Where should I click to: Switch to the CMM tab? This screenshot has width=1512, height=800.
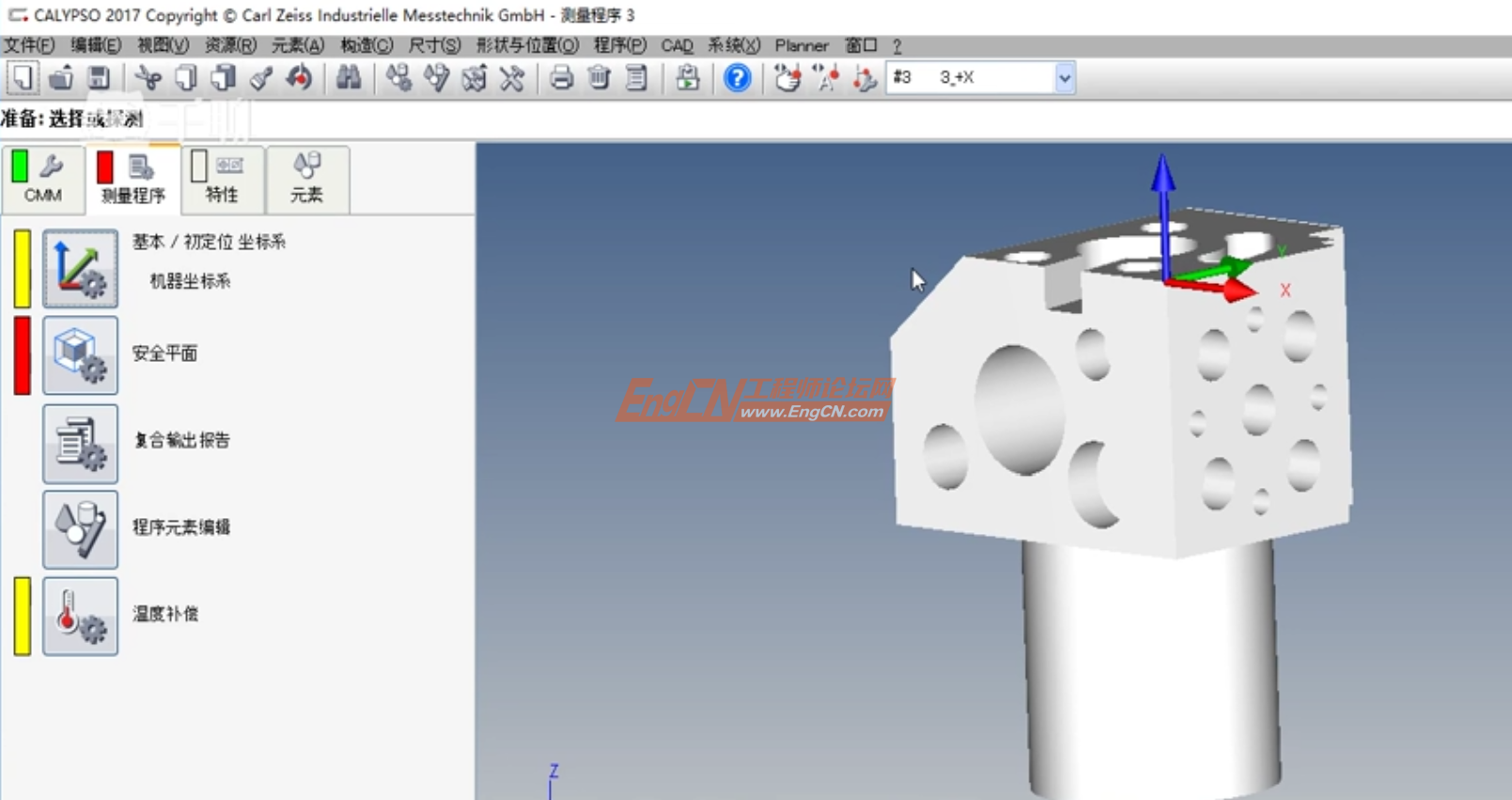(42, 178)
